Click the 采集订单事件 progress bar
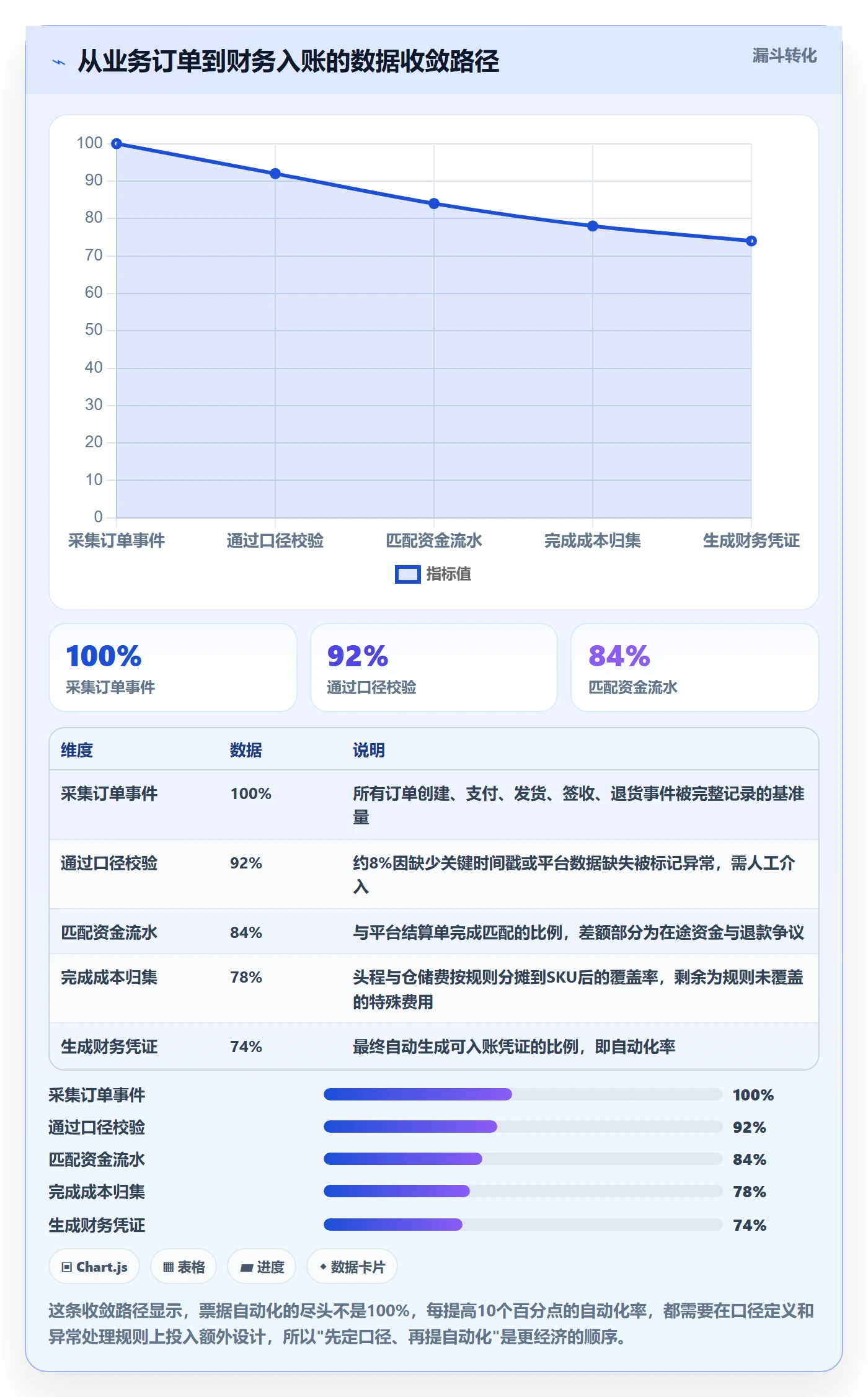The width and height of the screenshot is (868, 1397). (523, 1095)
